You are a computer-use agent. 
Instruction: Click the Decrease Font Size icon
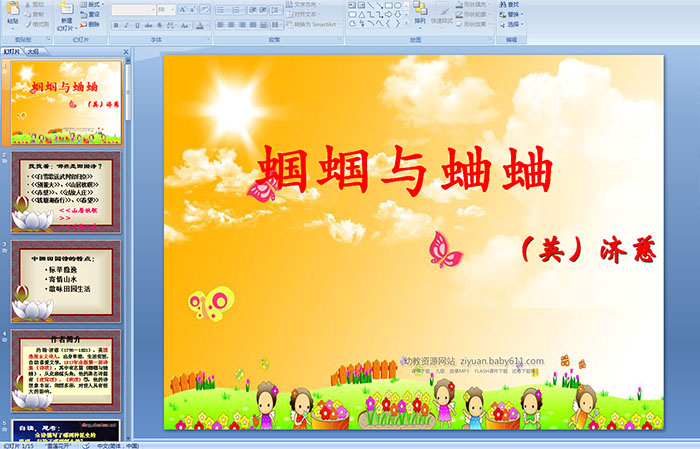pos(192,9)
